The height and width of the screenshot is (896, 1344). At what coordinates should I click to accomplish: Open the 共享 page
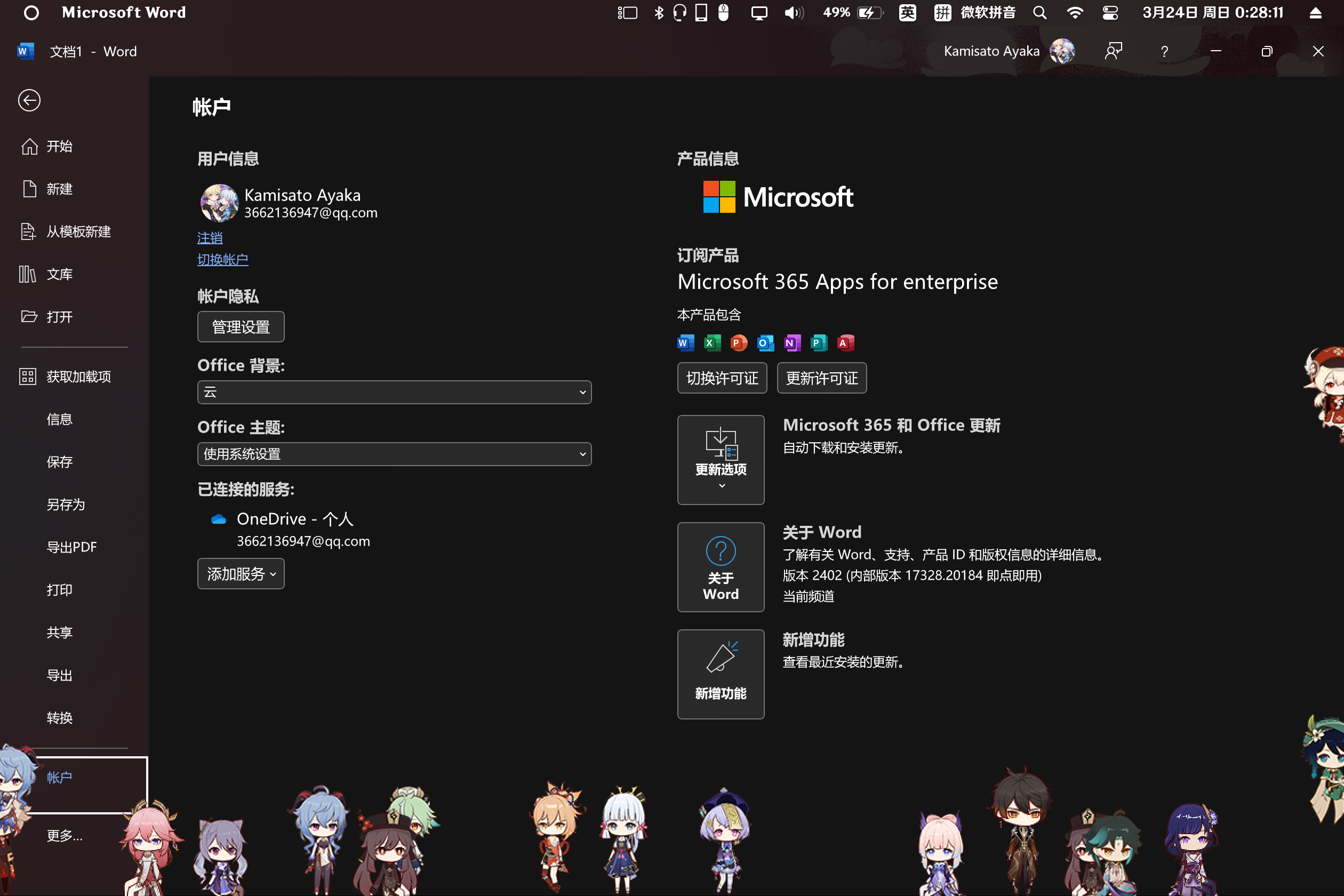coord(59,633)
